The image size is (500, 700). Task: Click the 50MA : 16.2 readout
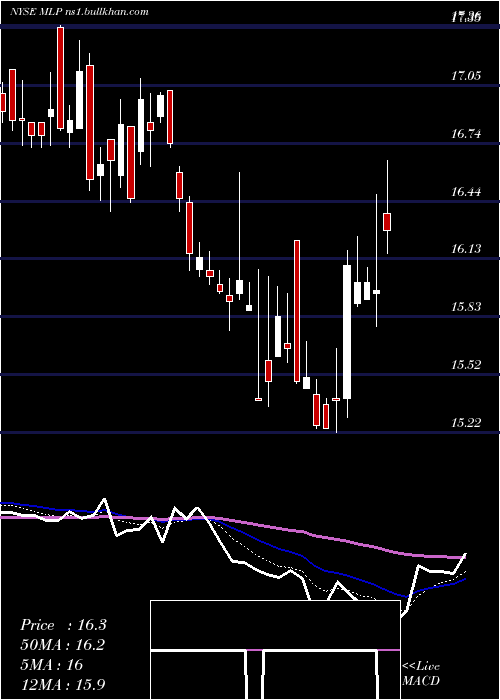pyautogui.click(x=63, y=645)
